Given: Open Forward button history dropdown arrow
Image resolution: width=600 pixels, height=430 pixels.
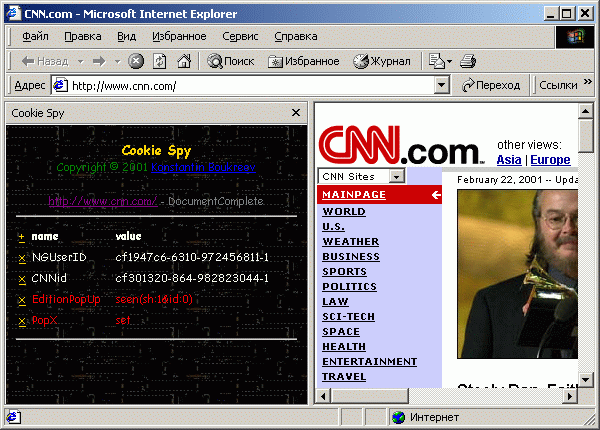Looking at the screenshot, I should (x=117, y=61).
